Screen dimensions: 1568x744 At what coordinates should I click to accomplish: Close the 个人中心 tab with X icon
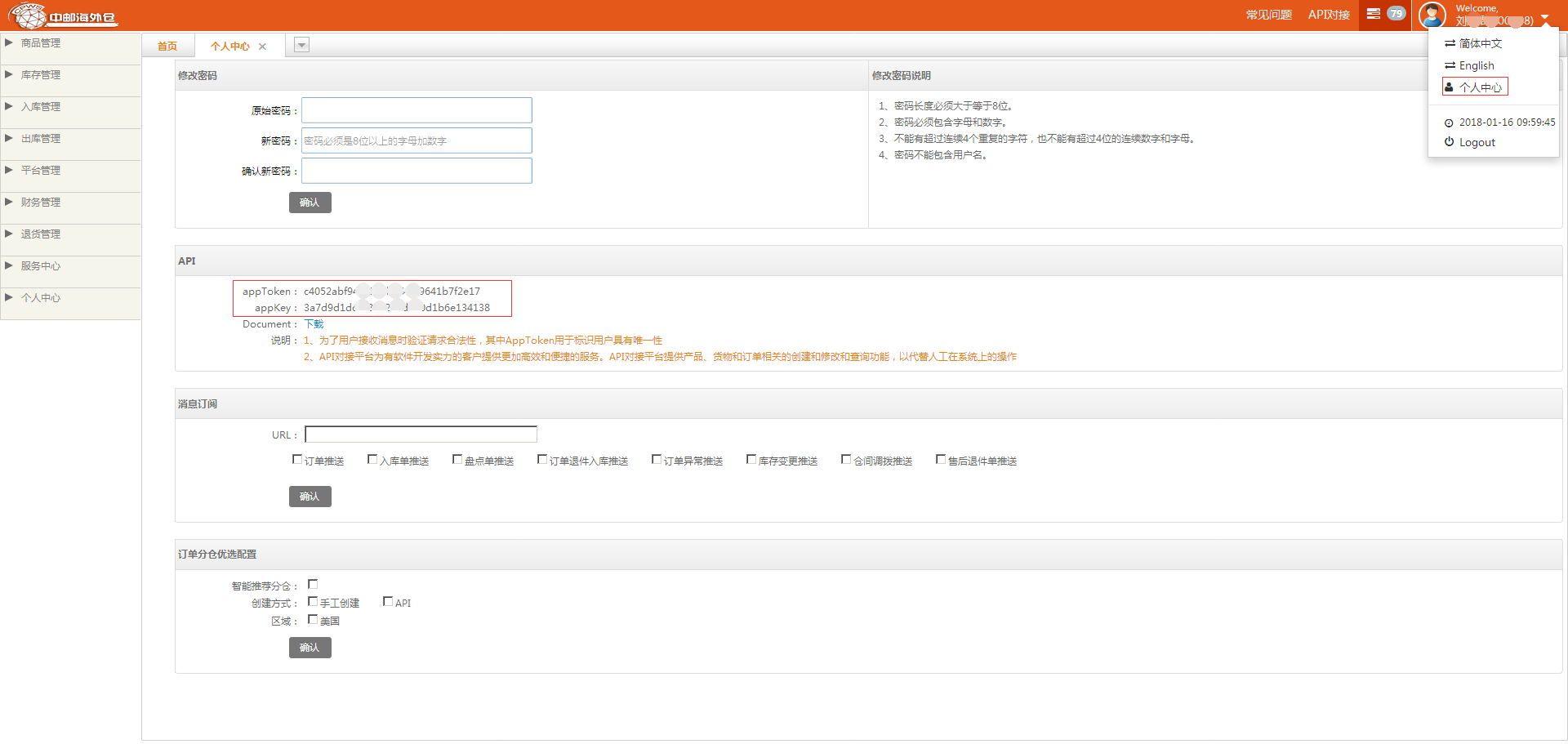262,47
